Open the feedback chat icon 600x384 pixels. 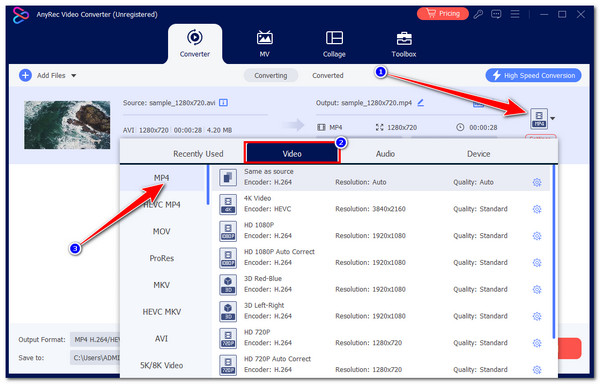[496, 14]
